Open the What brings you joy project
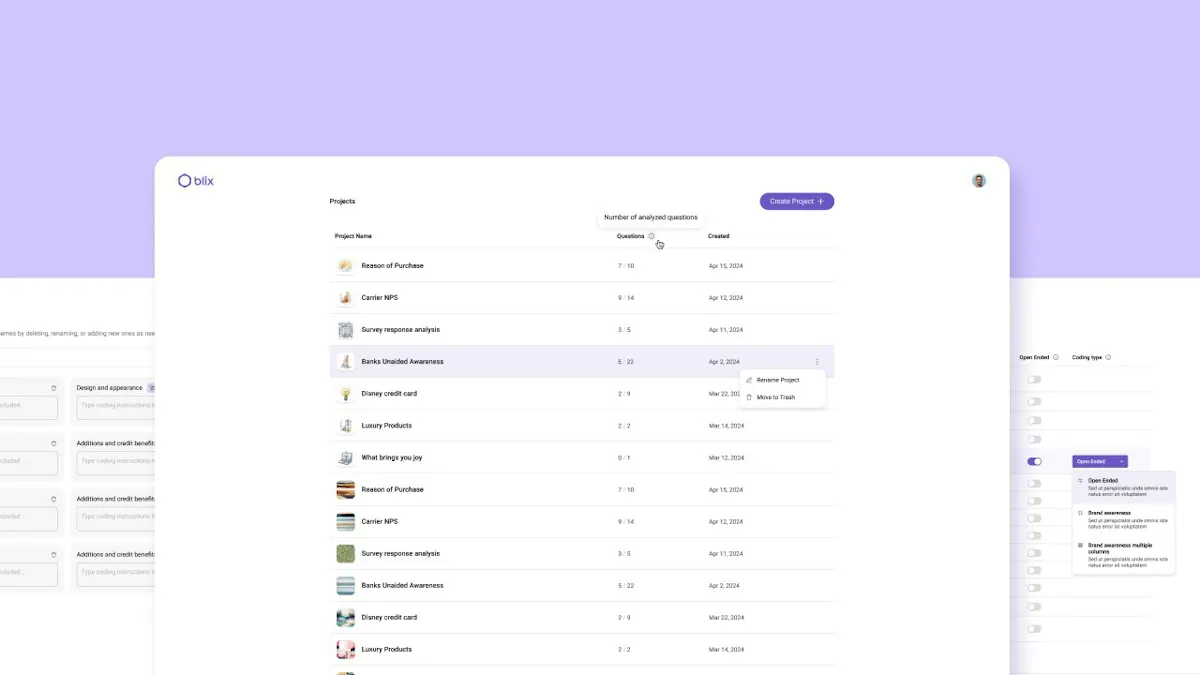1200x675 pixels. (x=392, y=458)
